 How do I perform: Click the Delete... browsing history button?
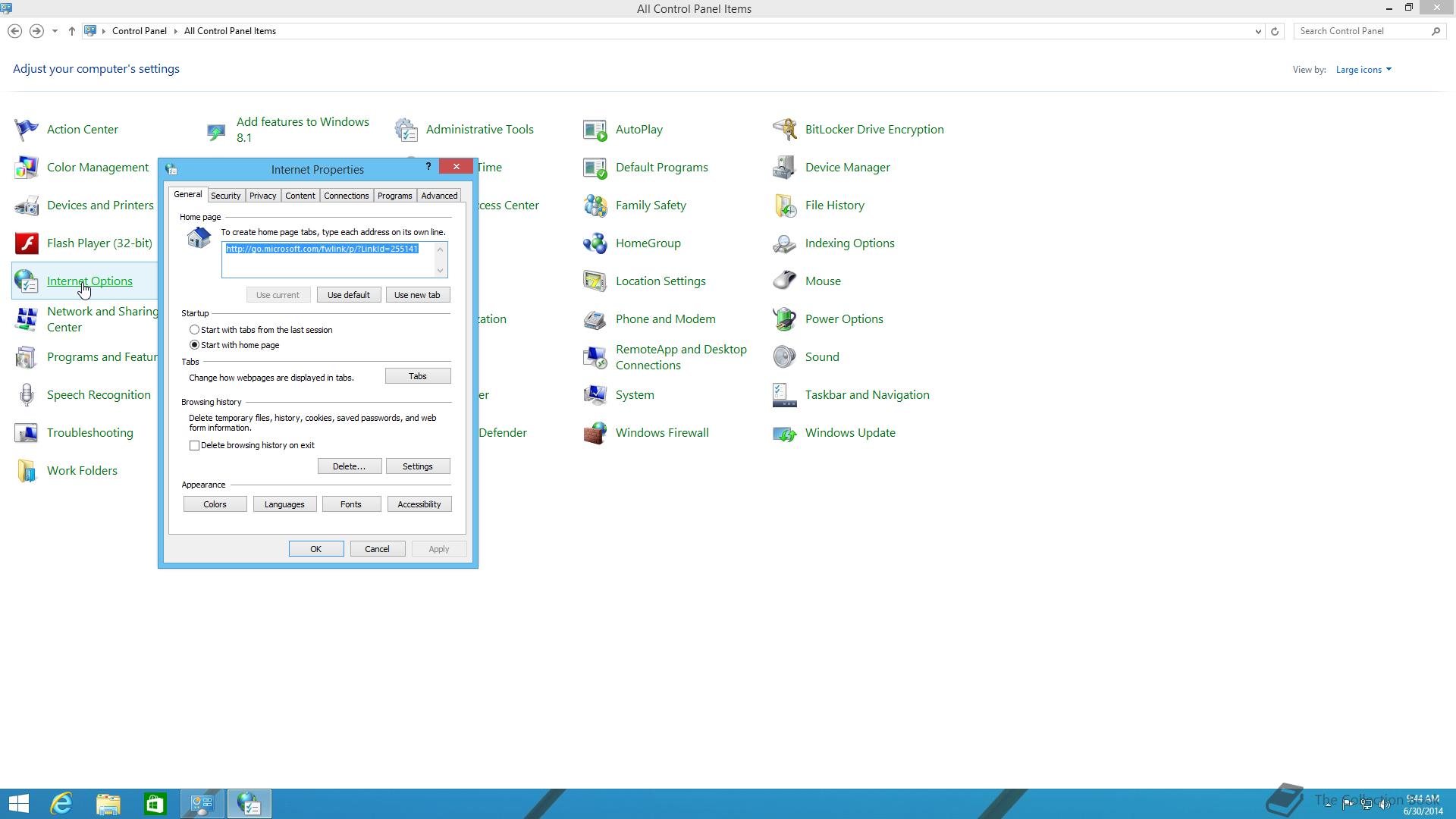pyautogui.click(x=350, y=466)
